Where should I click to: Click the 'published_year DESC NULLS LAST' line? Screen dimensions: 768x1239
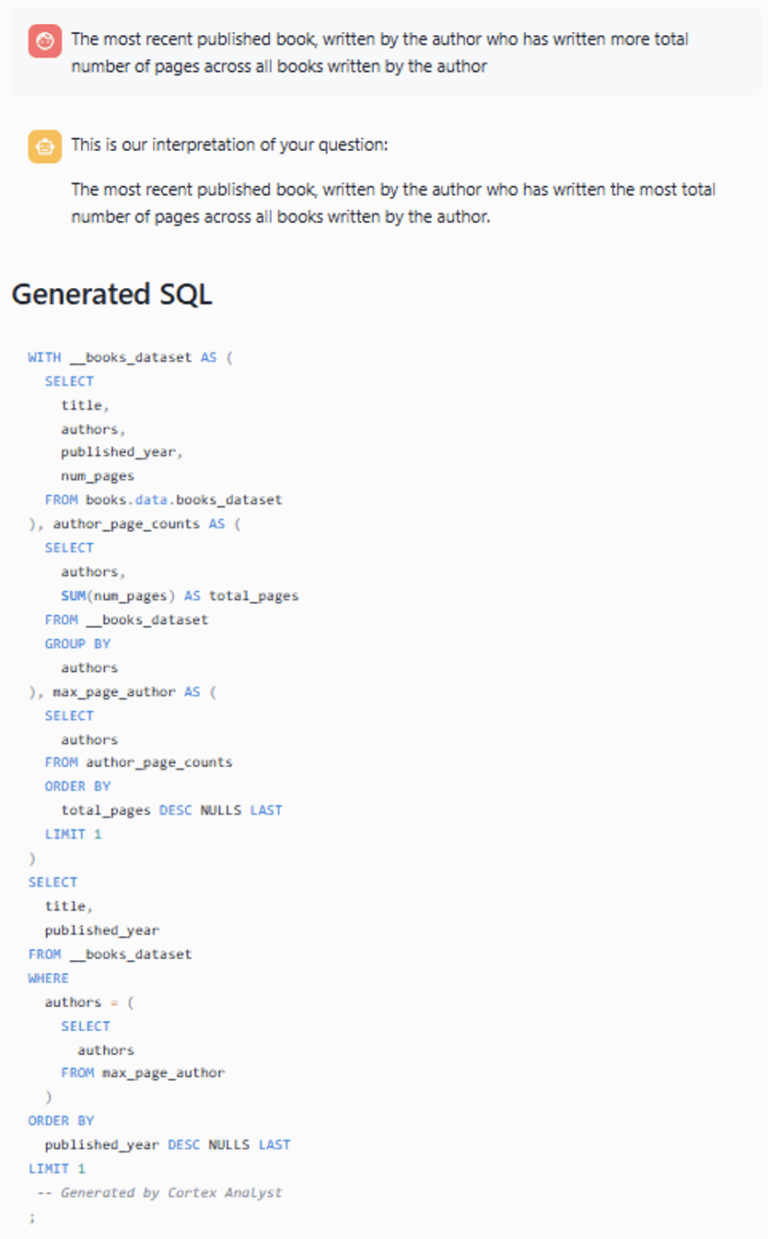167,1144
